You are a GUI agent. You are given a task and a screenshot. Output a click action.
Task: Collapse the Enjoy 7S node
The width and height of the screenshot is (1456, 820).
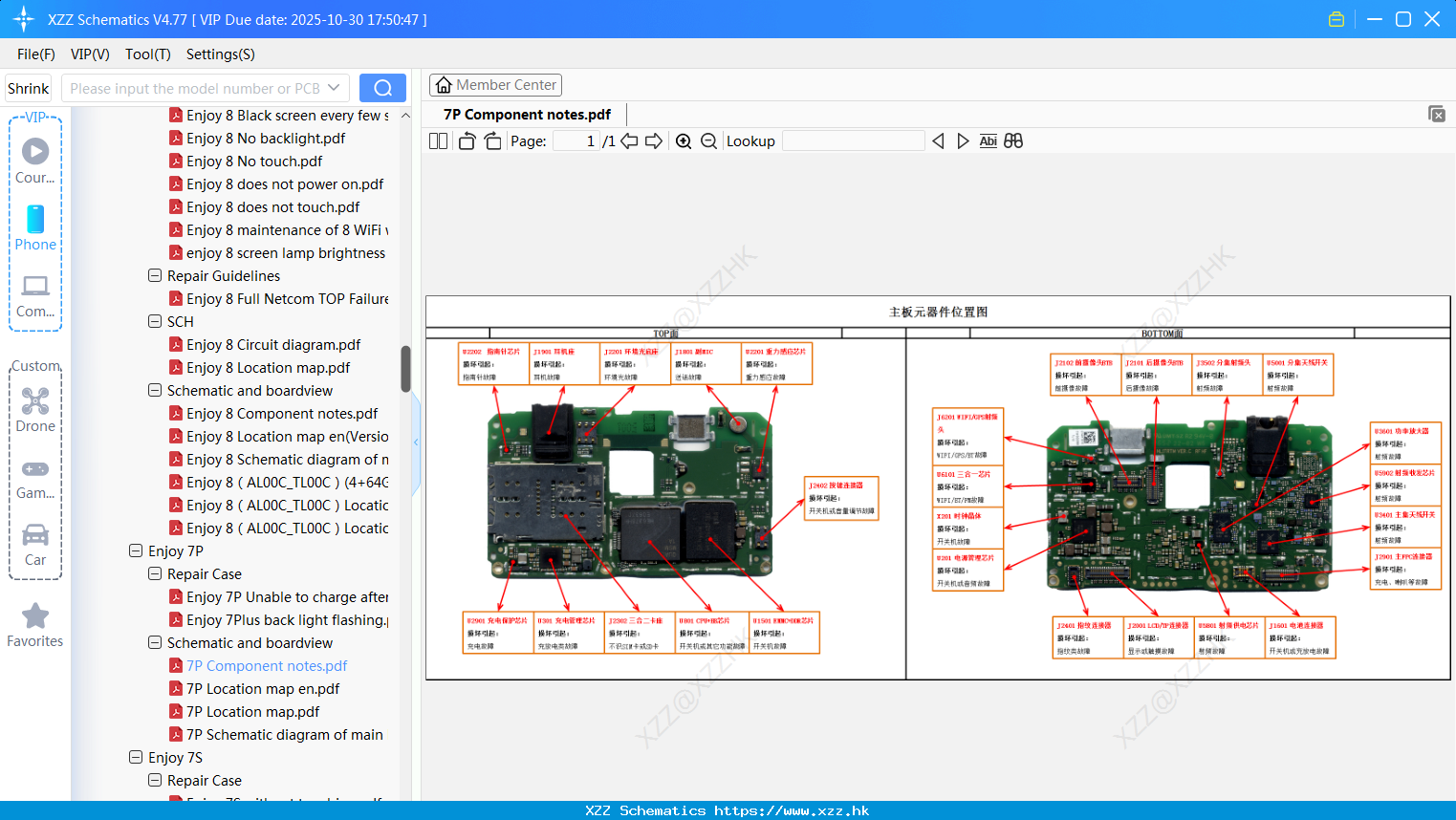point(136,757)
